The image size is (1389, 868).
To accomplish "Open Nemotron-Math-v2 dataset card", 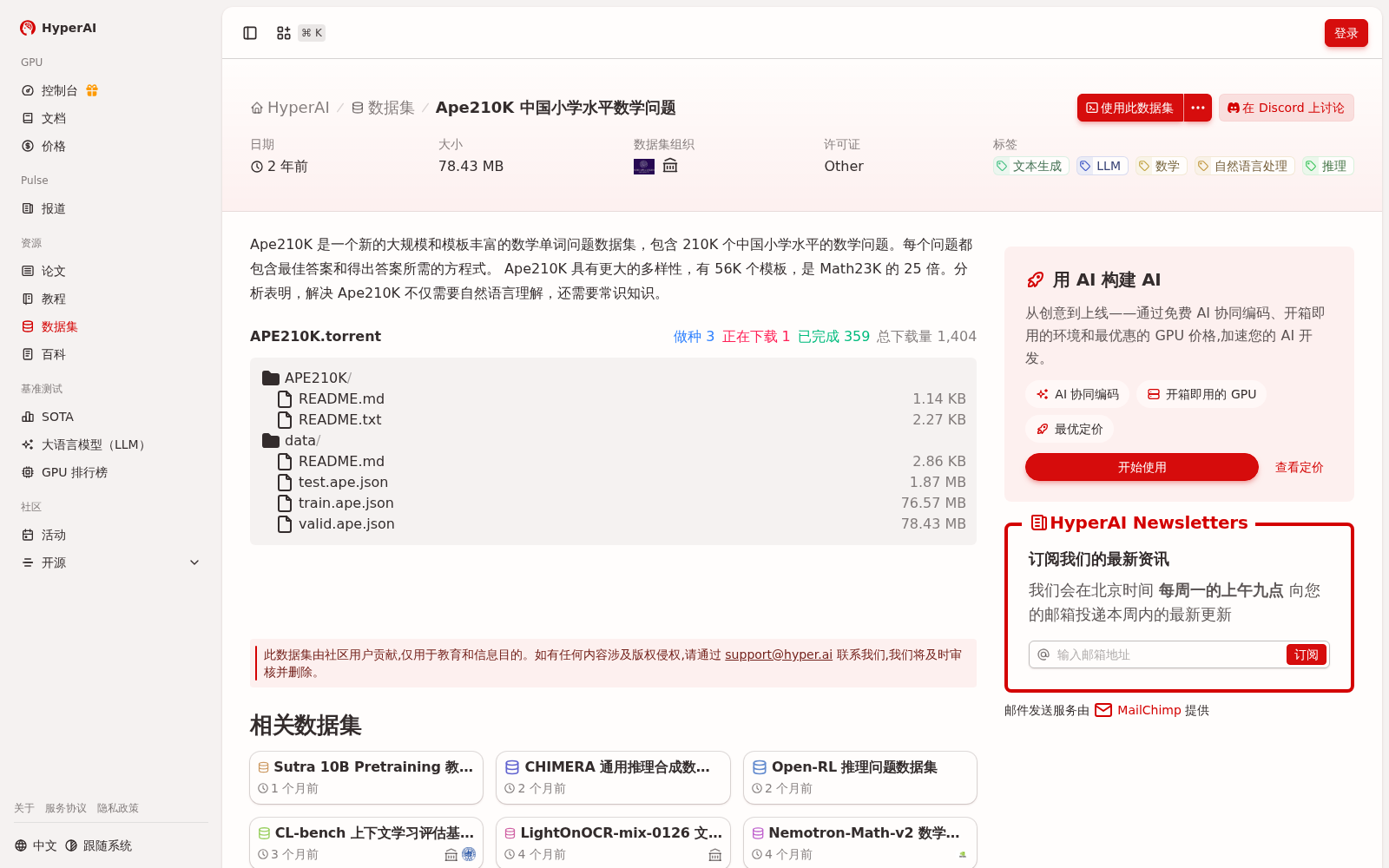I will 860,843.
